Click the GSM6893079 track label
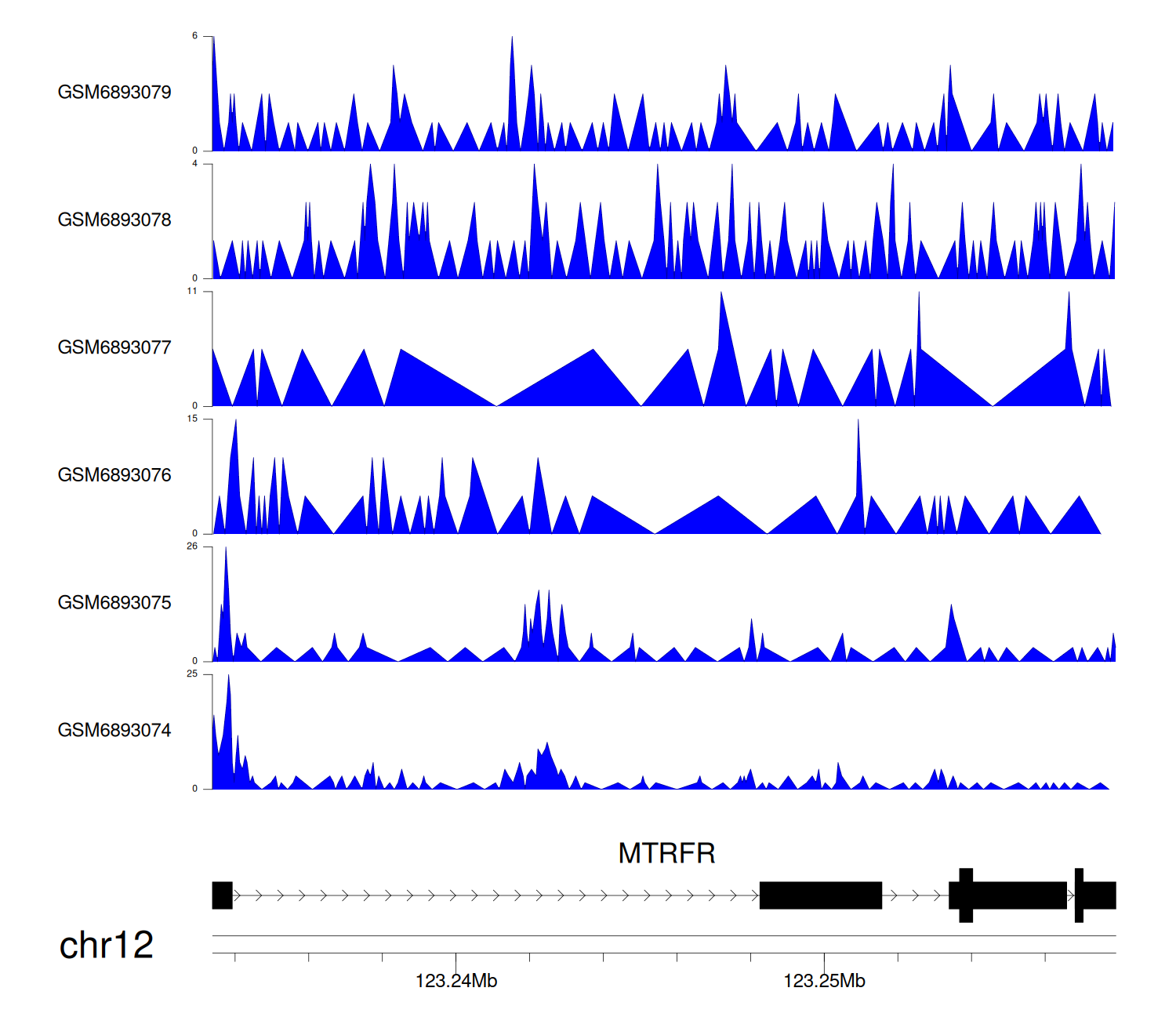 tap(114, 93)
